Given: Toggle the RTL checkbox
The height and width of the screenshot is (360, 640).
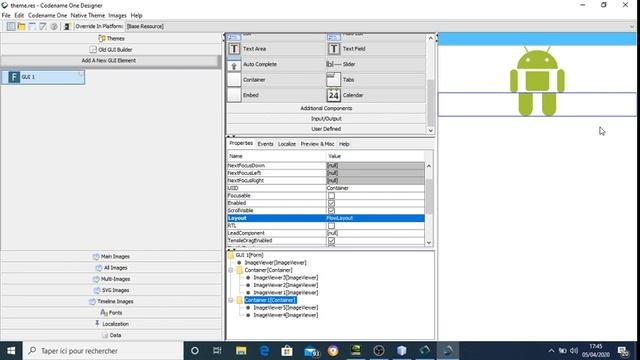Looking at the screenshot, I should [331, 226].
